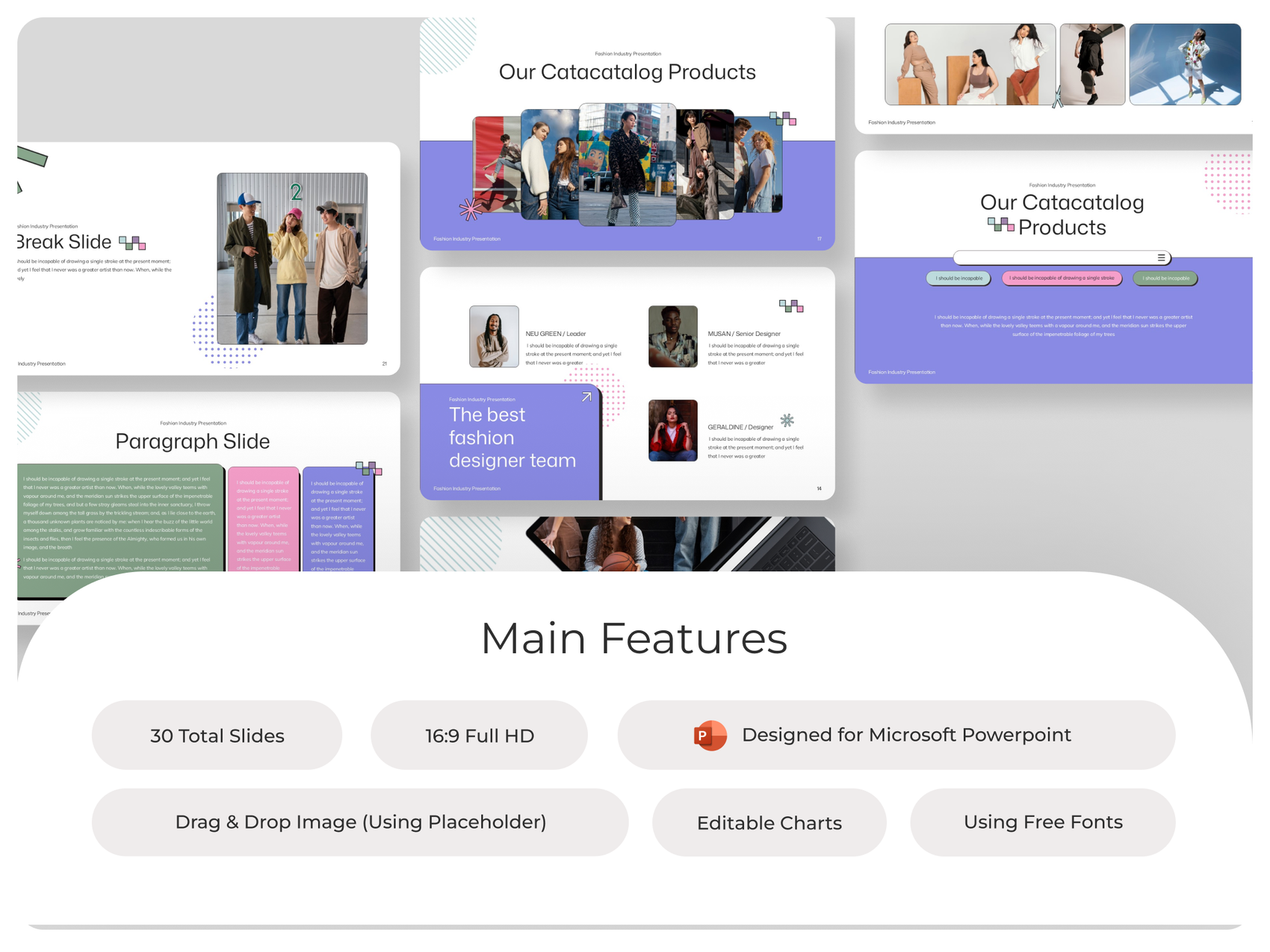Click 'Drag & Drop Image (Using Placeholder)' pill

click(360, 822)
